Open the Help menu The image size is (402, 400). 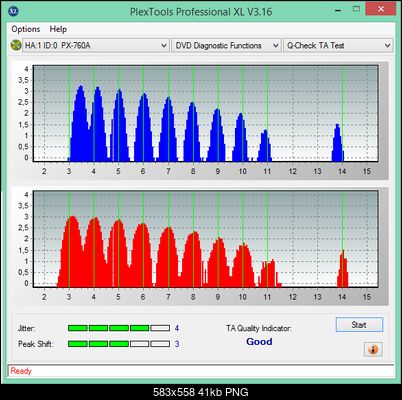(x=58, y=29)
